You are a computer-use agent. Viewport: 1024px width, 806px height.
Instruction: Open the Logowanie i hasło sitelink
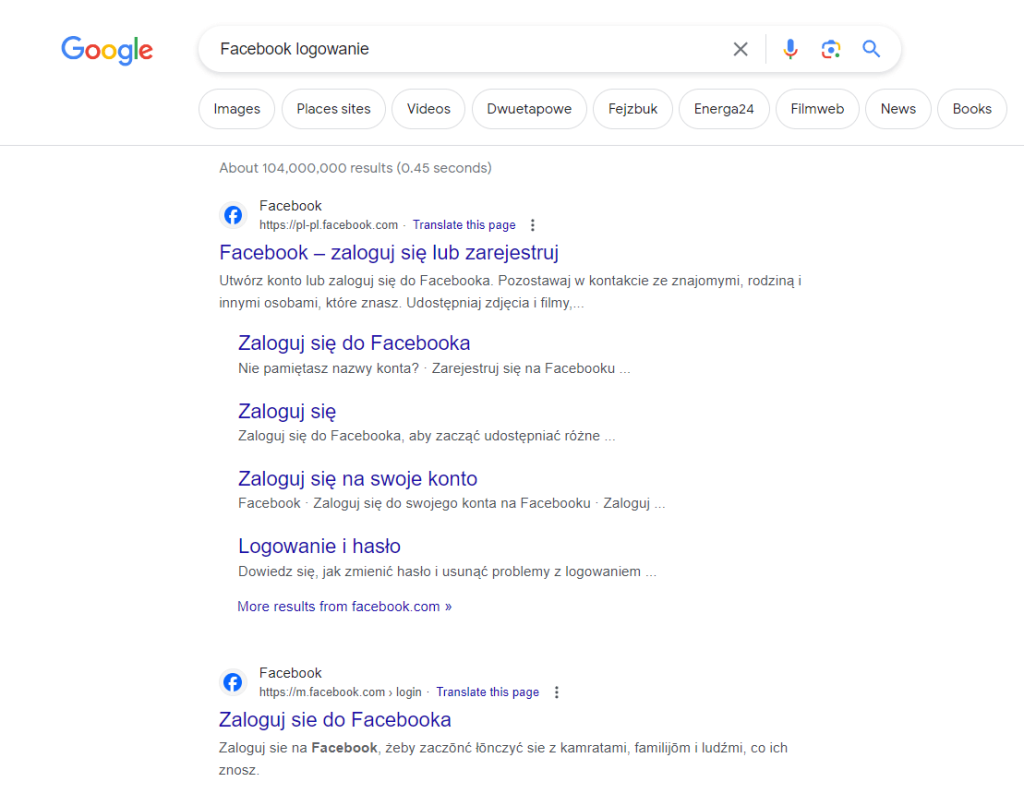pos(319,546)
